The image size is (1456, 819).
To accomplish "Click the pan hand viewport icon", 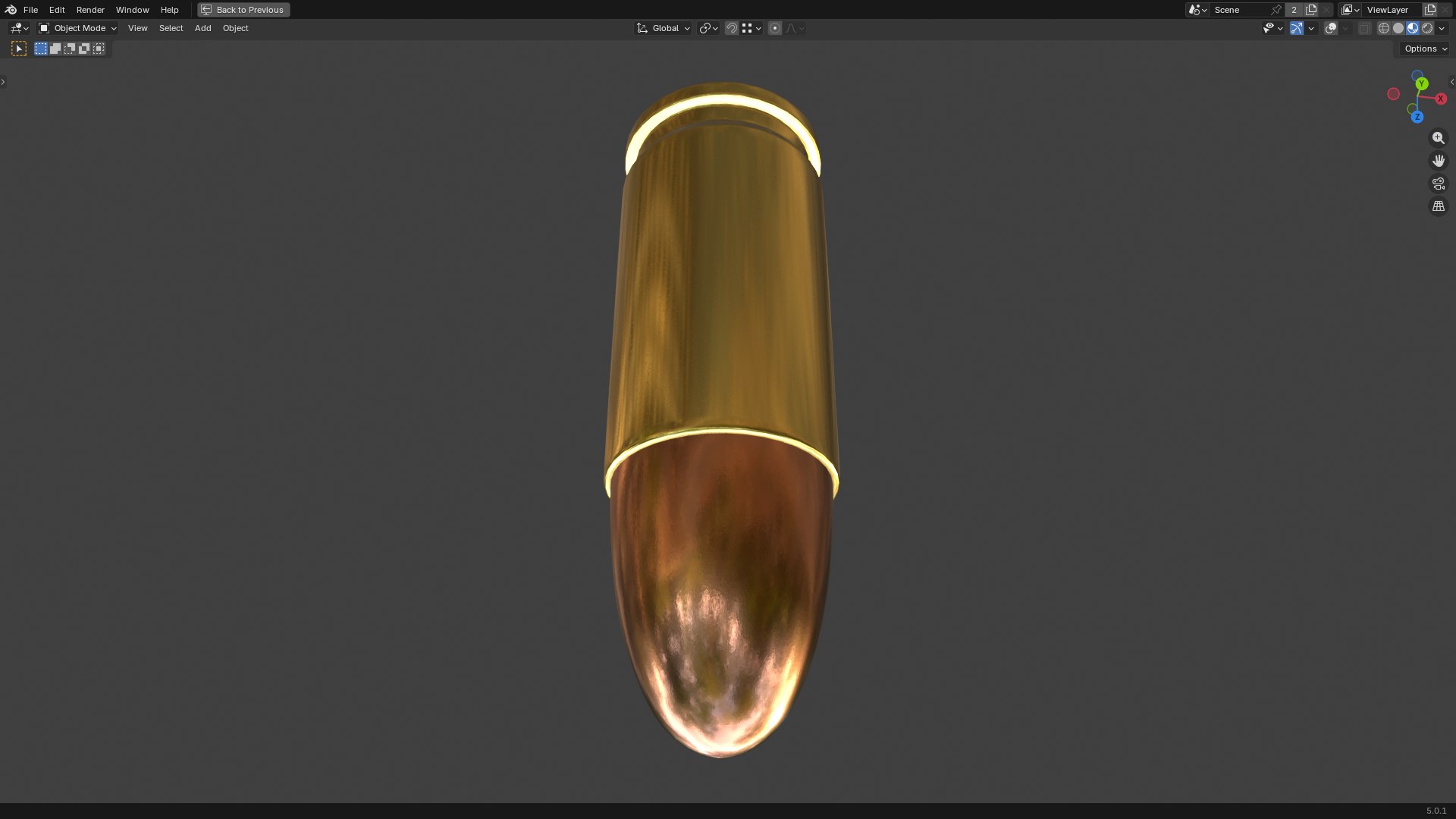I will [1439, 161].
